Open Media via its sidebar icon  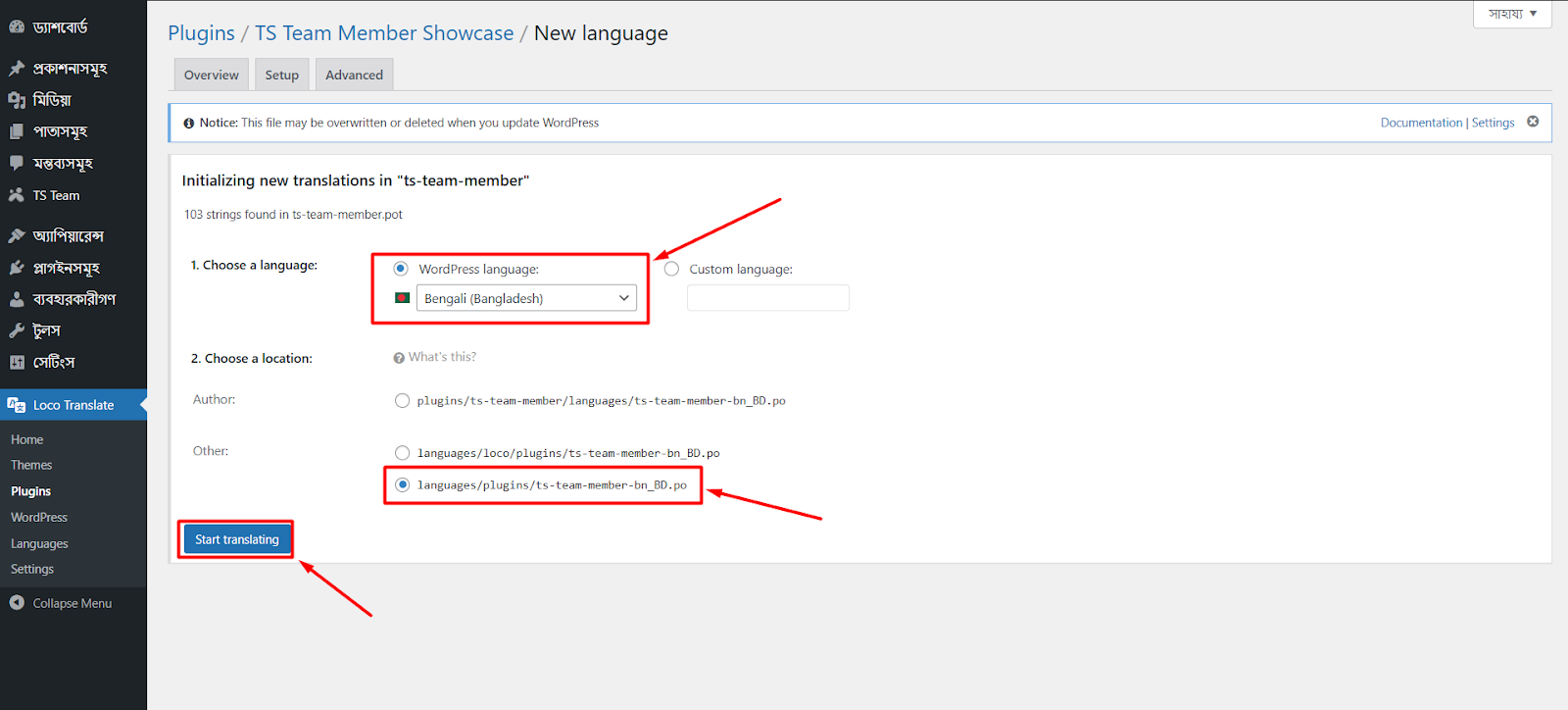[x=17, y=100]
